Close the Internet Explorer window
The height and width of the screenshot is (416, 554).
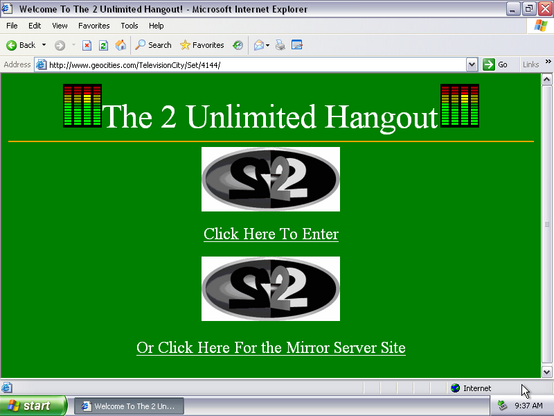(545, 9)
